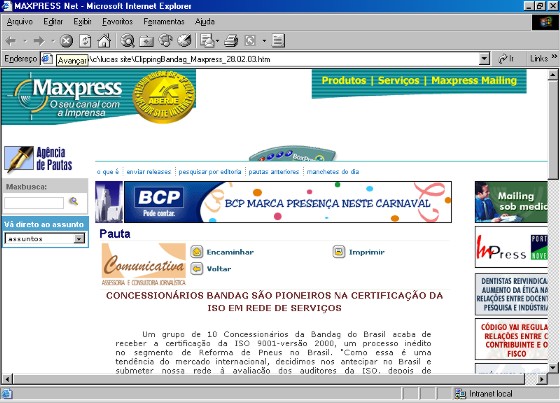
Task: Expand the Links toolbar chevron
Action: (x=554, y=56)
